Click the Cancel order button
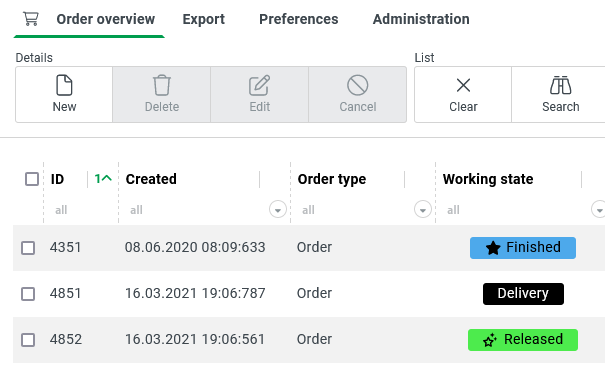 point(358,95)
